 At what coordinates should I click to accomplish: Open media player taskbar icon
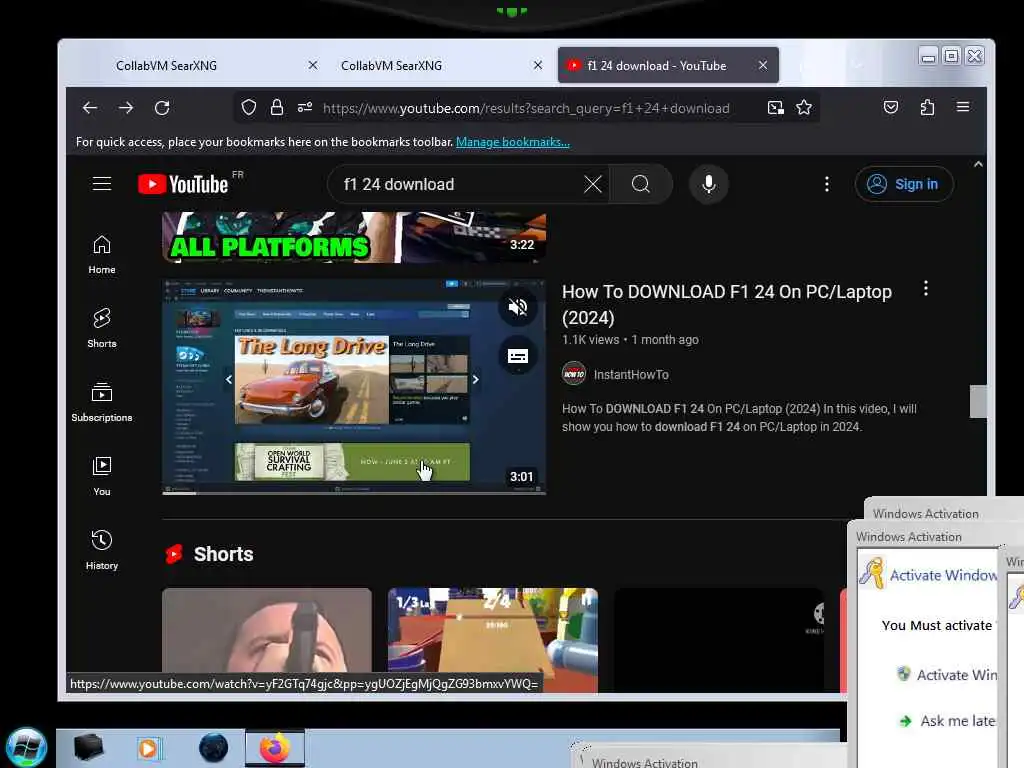(150, 748)
